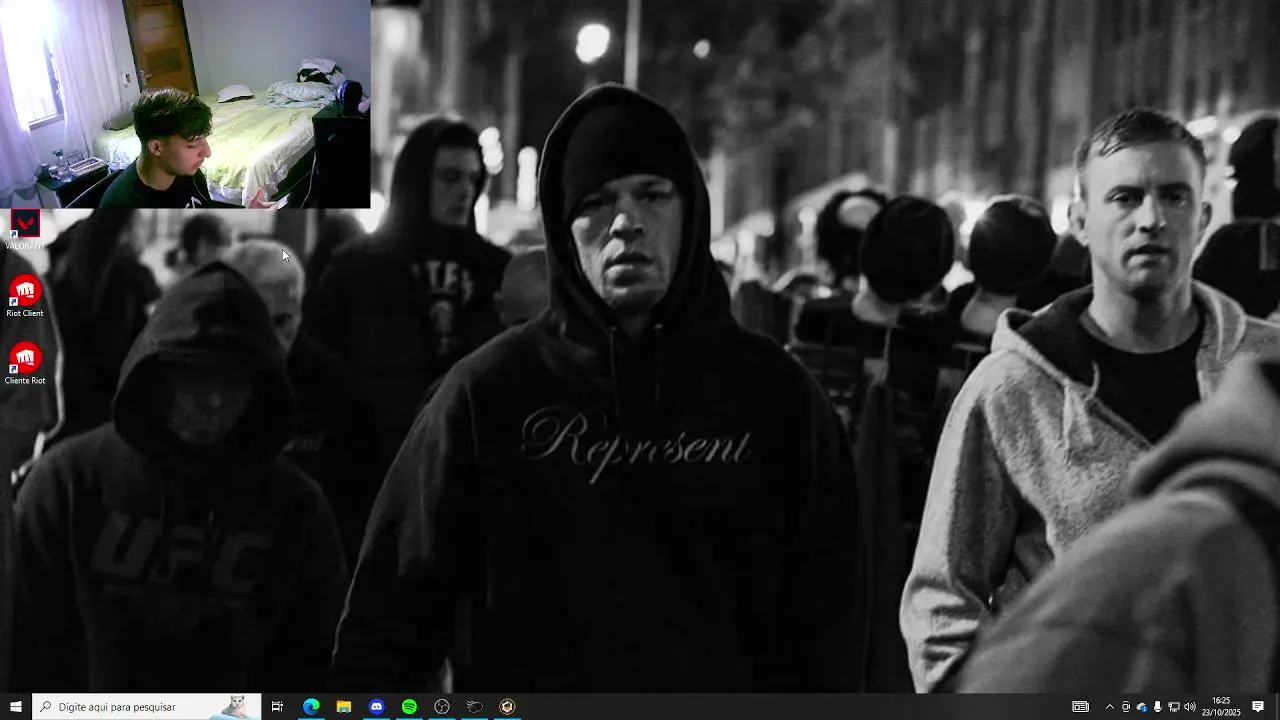Open Discord from the taskbar
Screen dimensions: 1280x720
[376, 707]
